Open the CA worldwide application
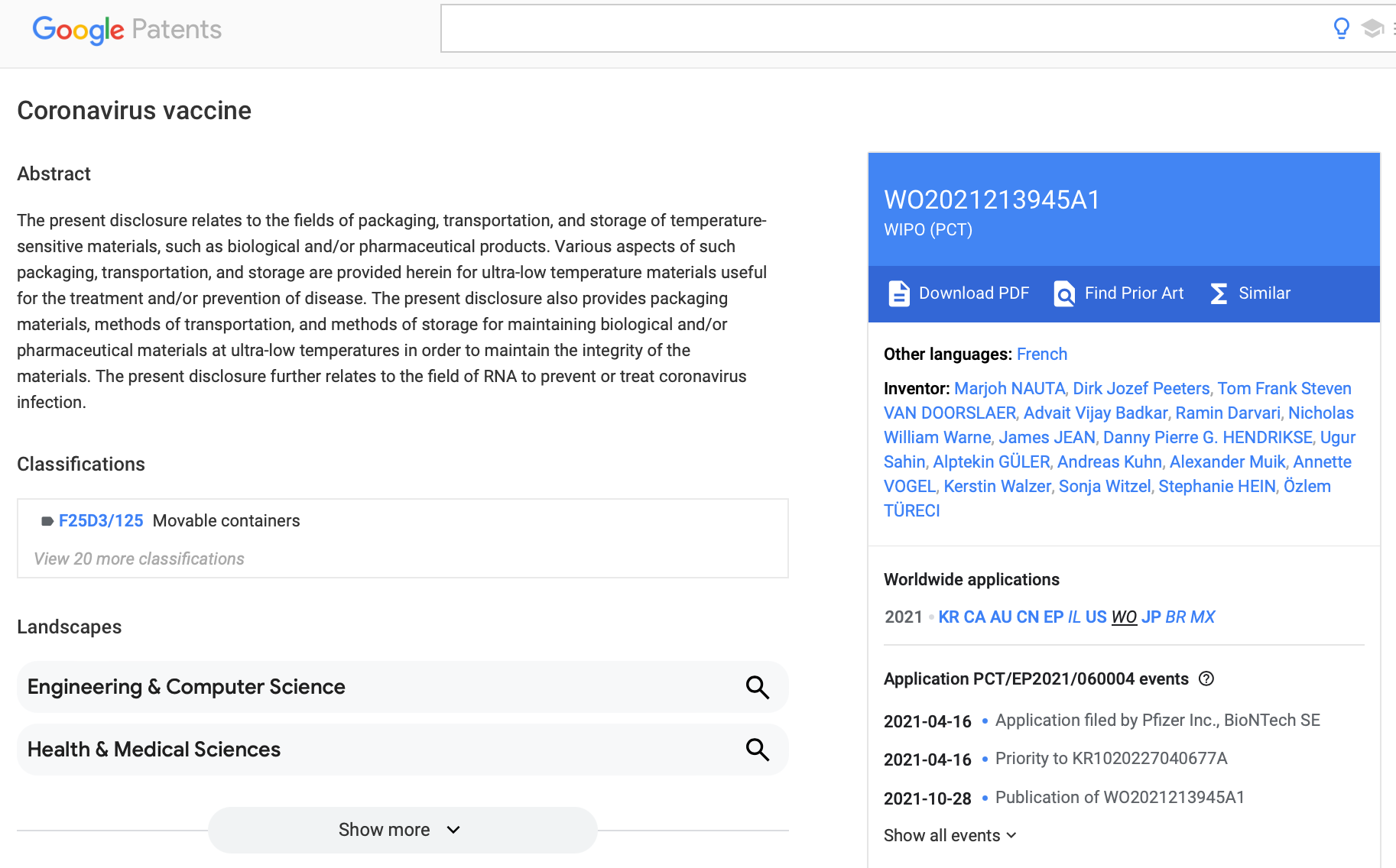The width and height of the screenshot is (1396, 868). (x=975, y=617)
